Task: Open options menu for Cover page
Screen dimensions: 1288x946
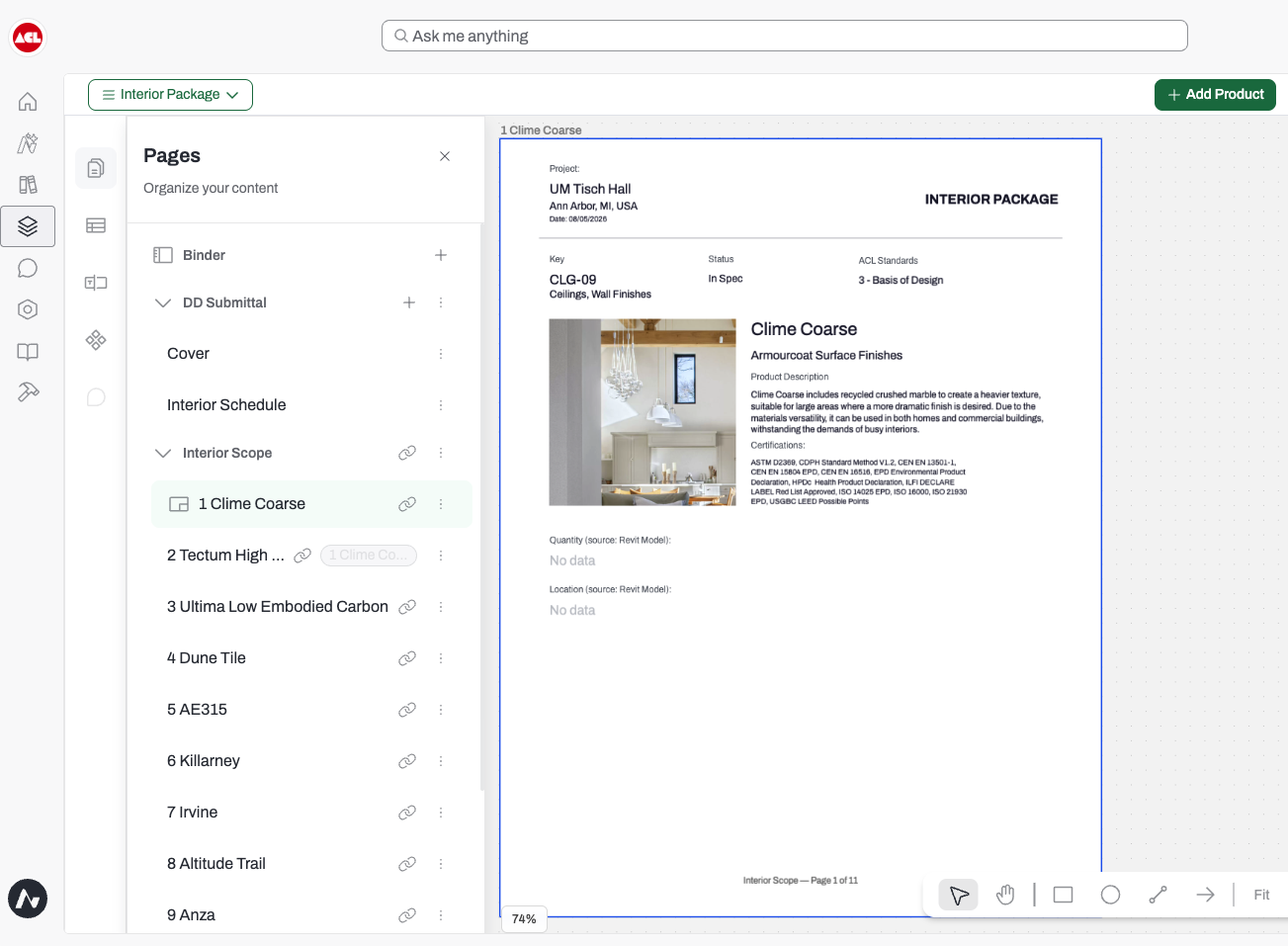Action: click(x=441, y=354)
